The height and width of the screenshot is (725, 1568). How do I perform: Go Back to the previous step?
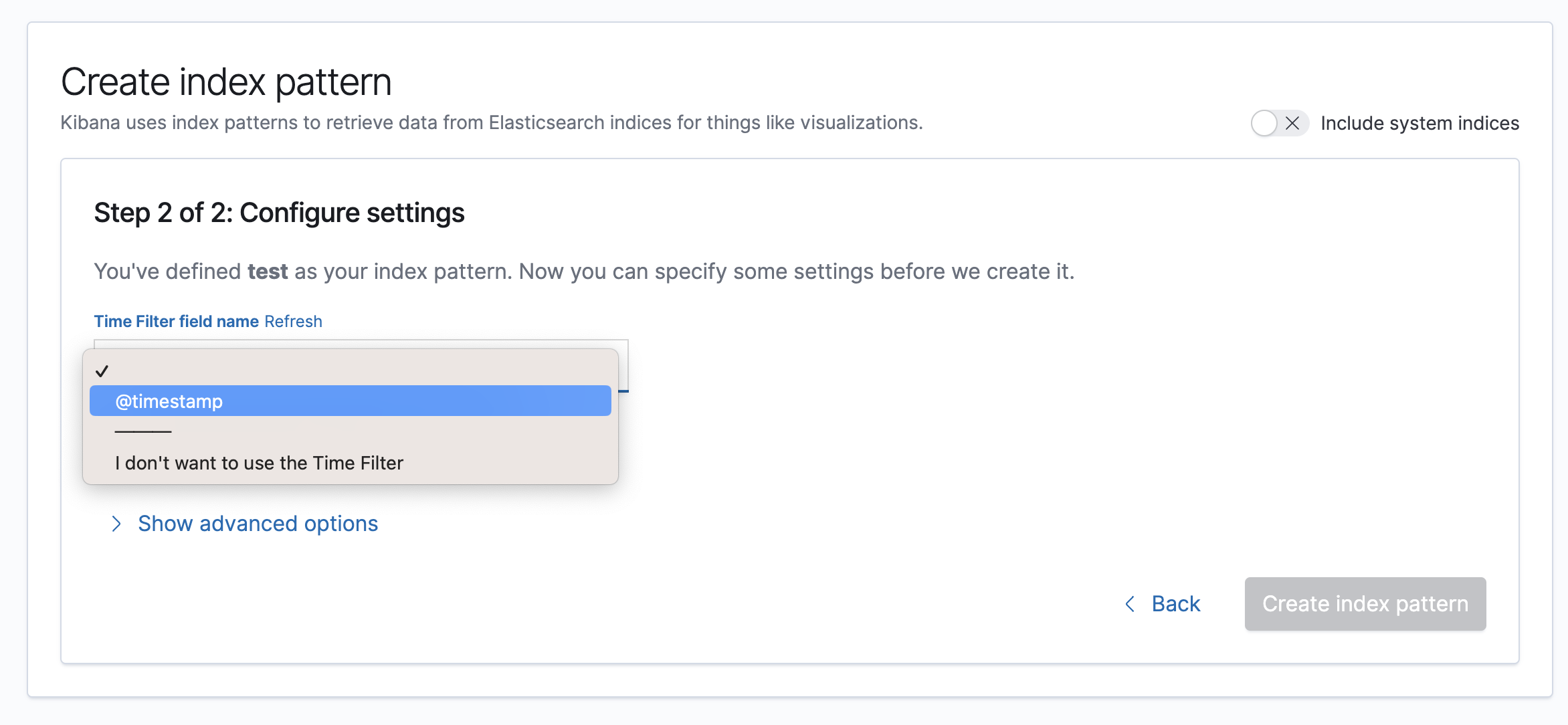pyautogui.click(x=1175, y=604)
